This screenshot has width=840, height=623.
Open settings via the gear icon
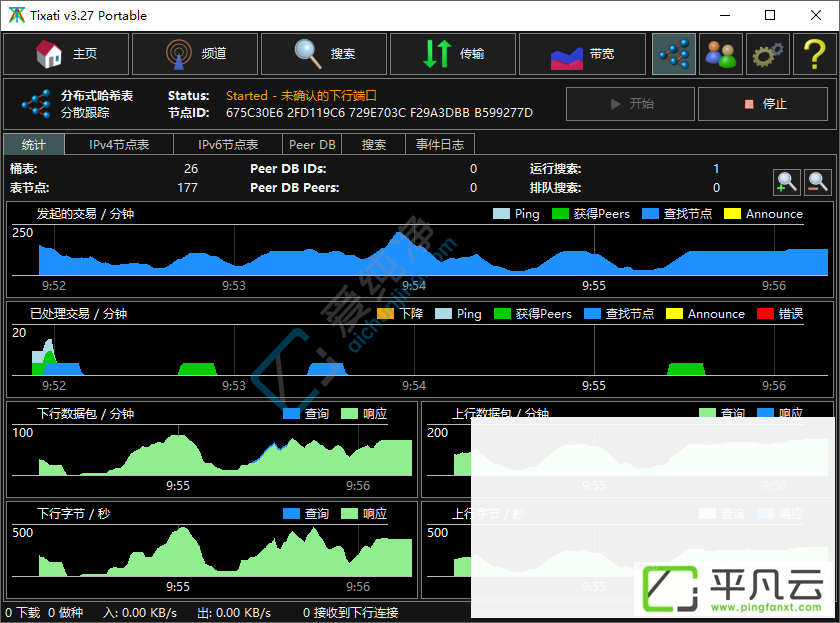pos(768,54)
